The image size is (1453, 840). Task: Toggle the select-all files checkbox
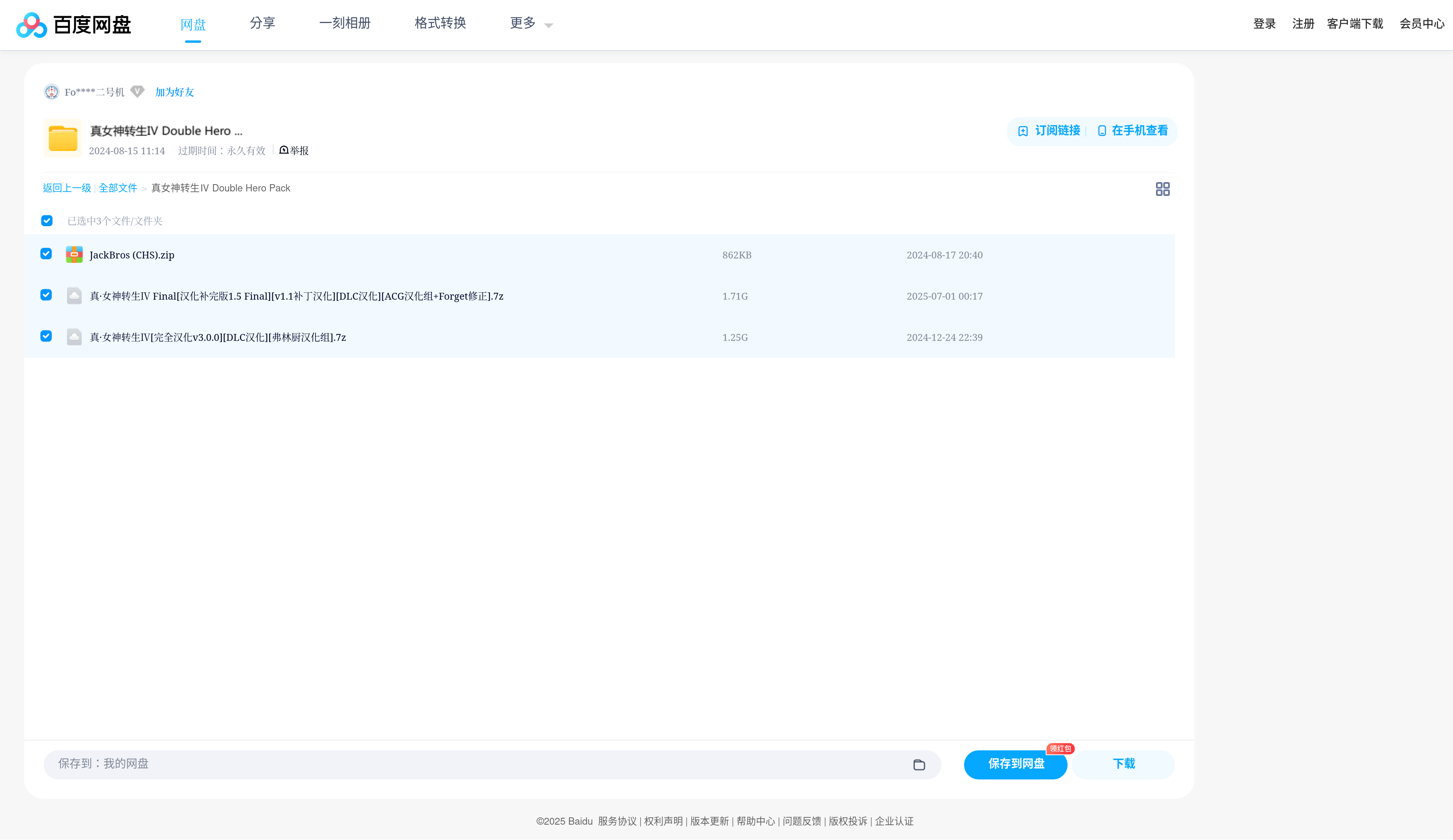(47, 220)
